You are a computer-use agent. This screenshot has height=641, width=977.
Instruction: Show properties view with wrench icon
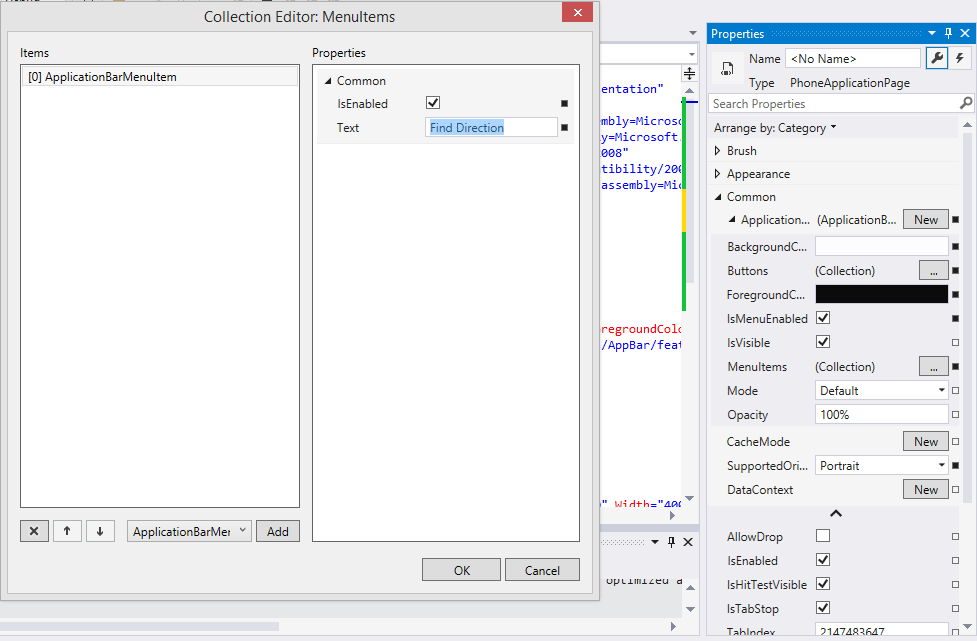click(937, 59)
